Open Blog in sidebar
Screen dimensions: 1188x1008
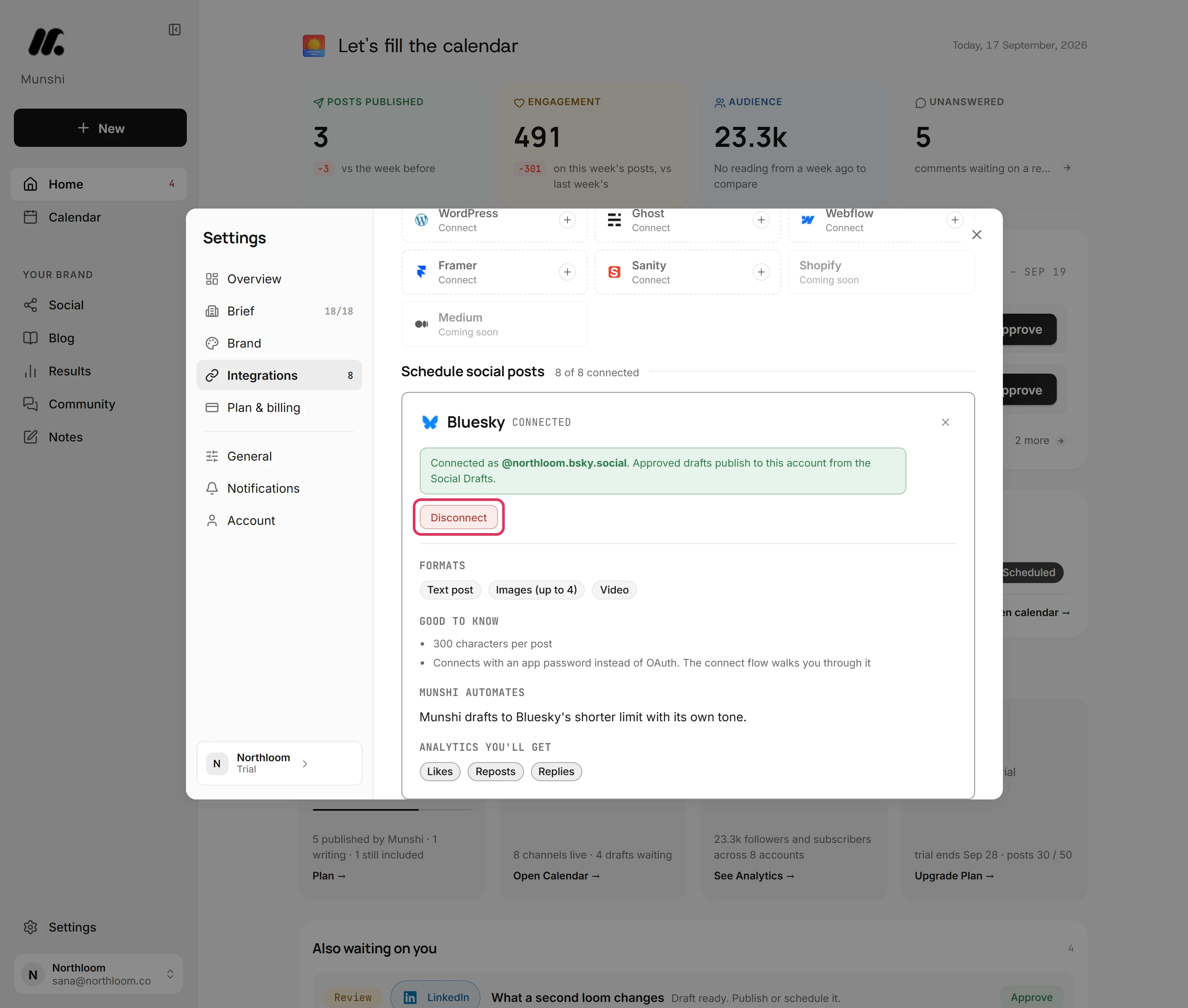(98, 338)
